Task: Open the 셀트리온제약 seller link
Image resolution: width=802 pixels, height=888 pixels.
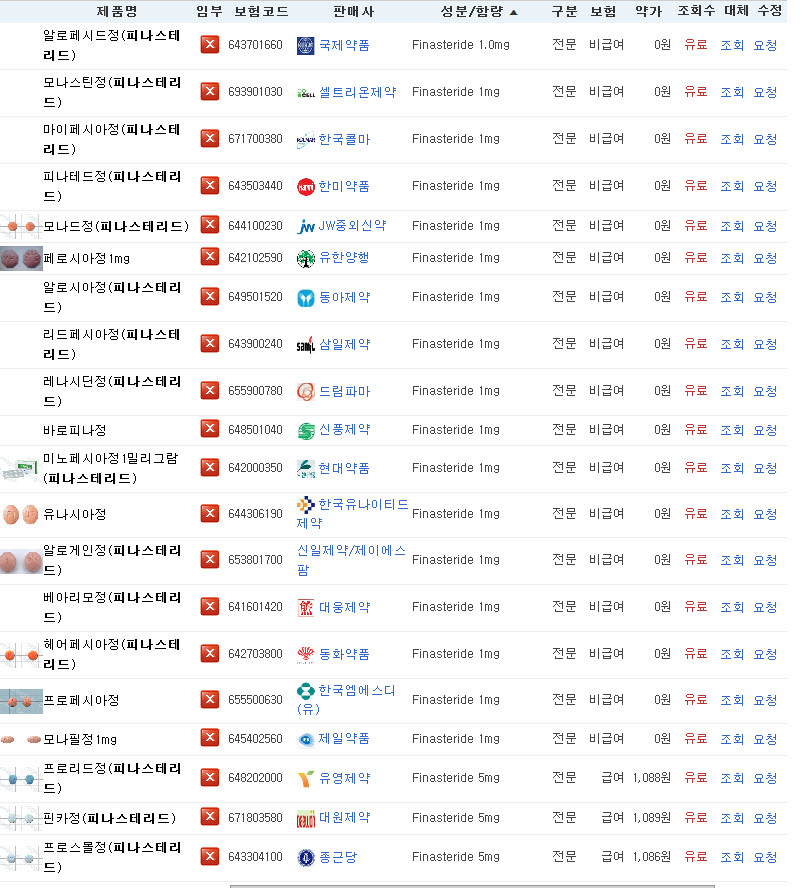Action: click(x=357, y=92)
